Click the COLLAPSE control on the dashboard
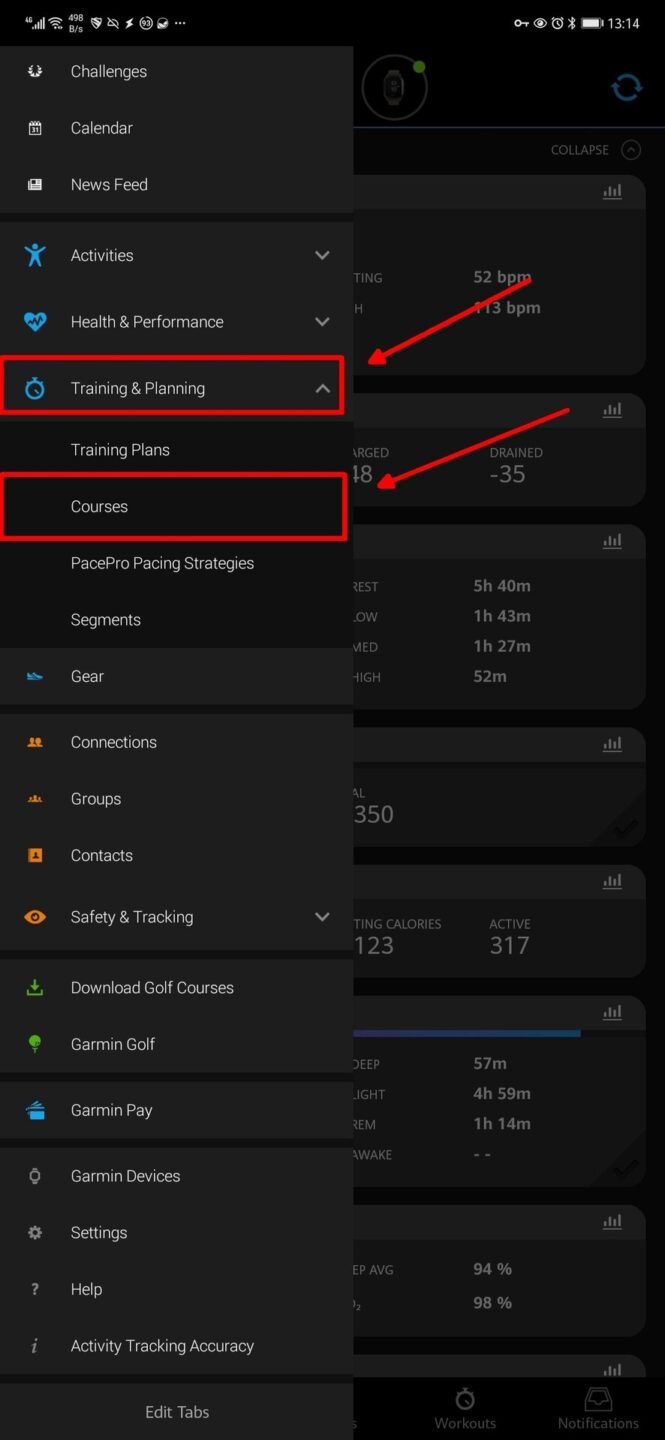This screenshot has width=665, height=1440. [594, 150]
